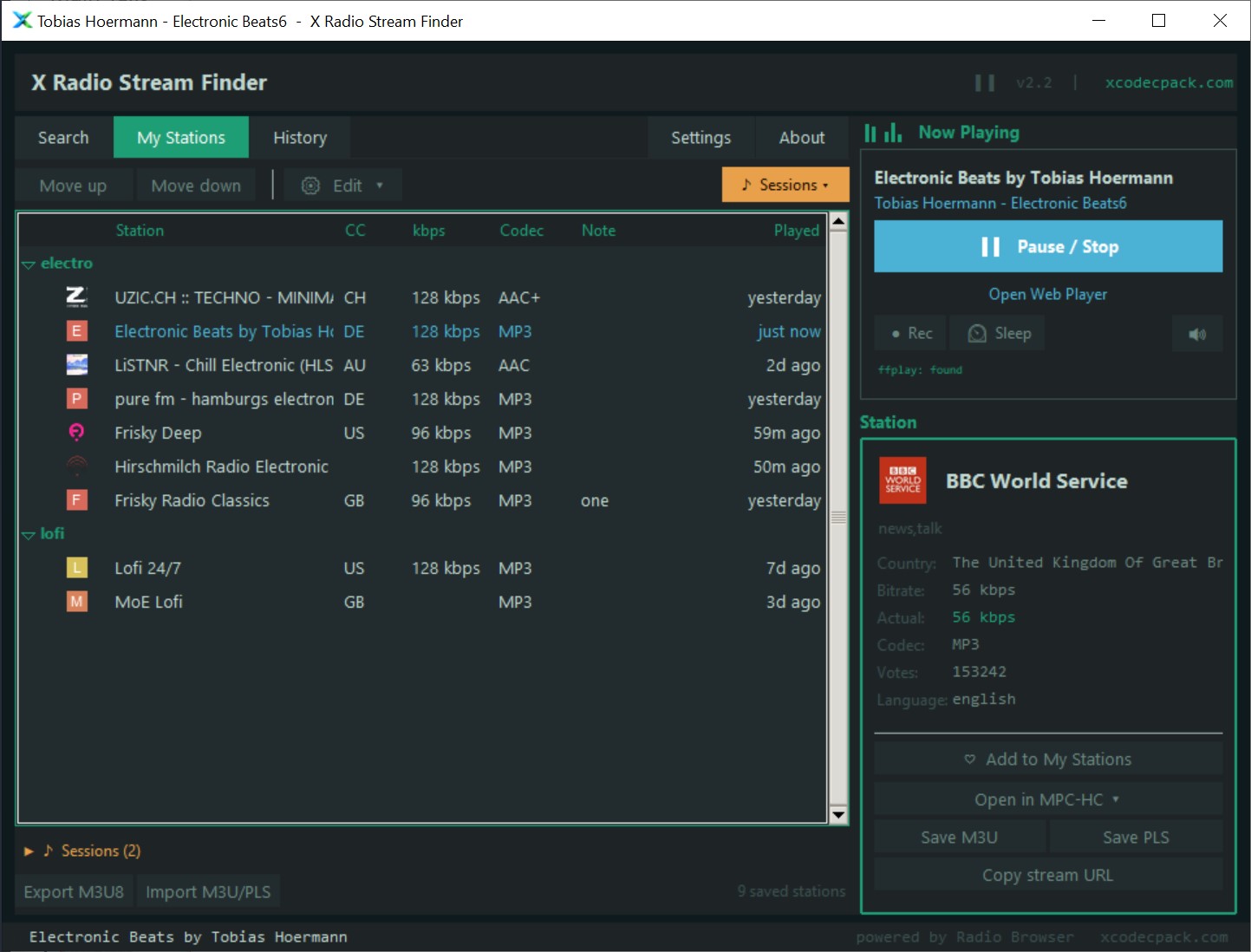Mute audio with the speaker icon

click(1197, 334)
